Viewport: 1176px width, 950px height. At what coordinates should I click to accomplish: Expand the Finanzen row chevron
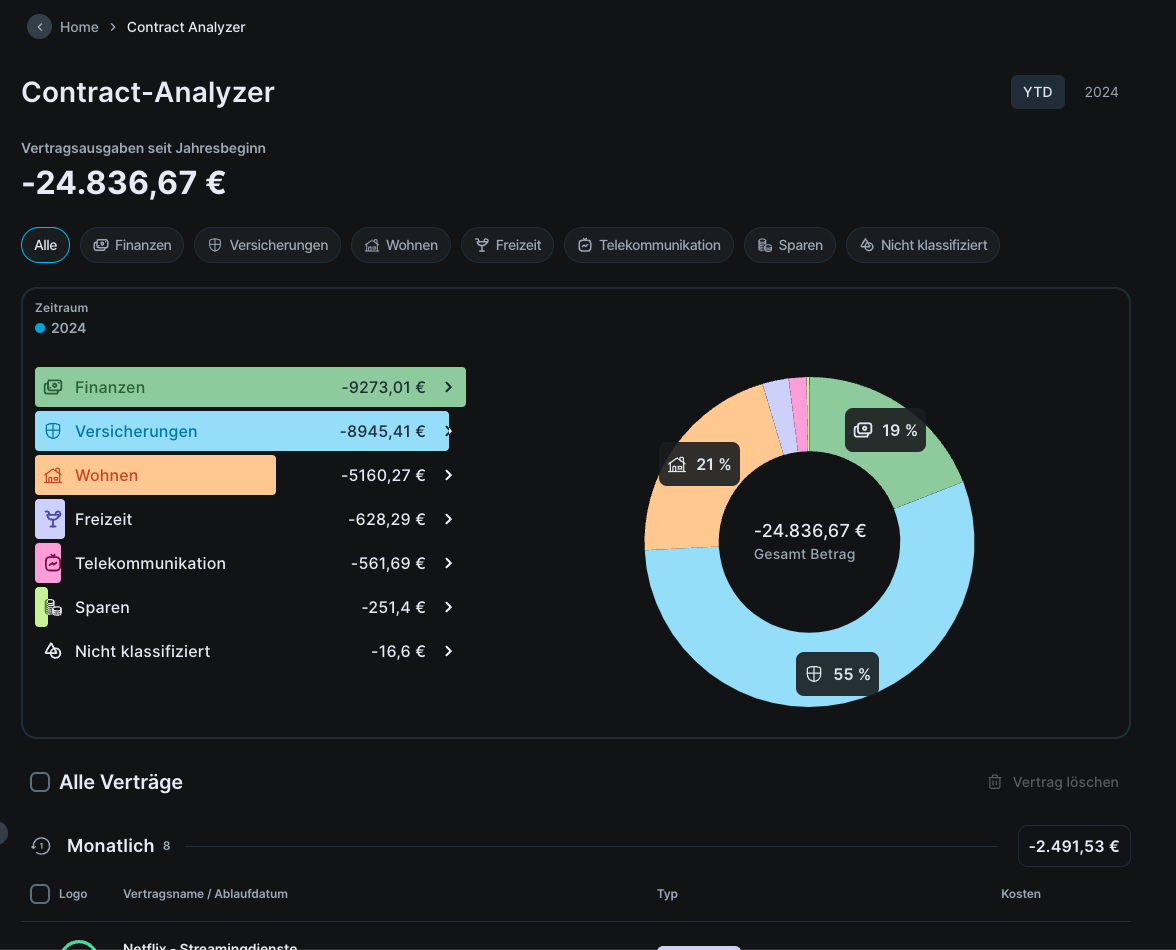pos(449,387)
